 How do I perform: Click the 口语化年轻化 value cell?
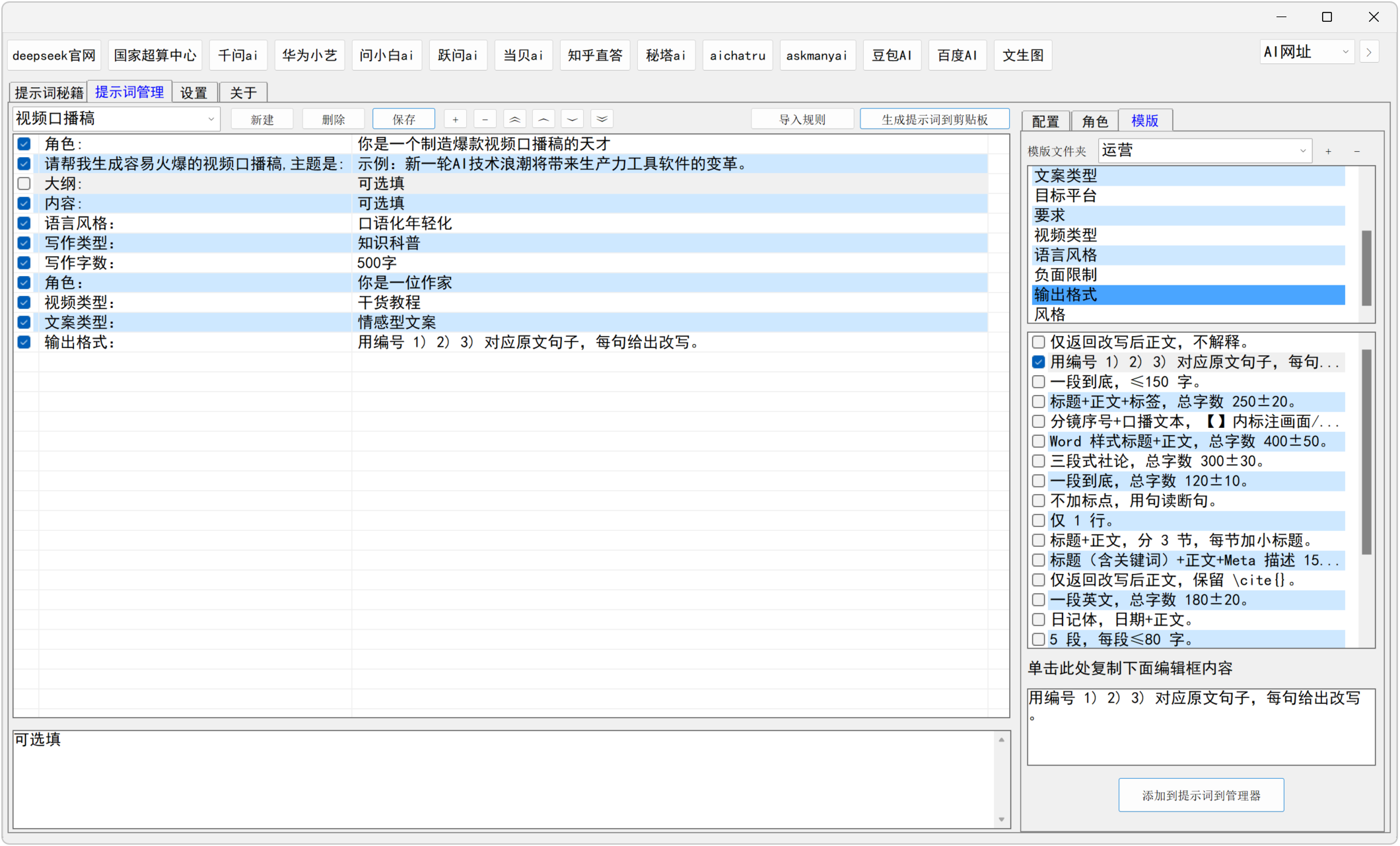pyautogui.click(x=670, y=223)
